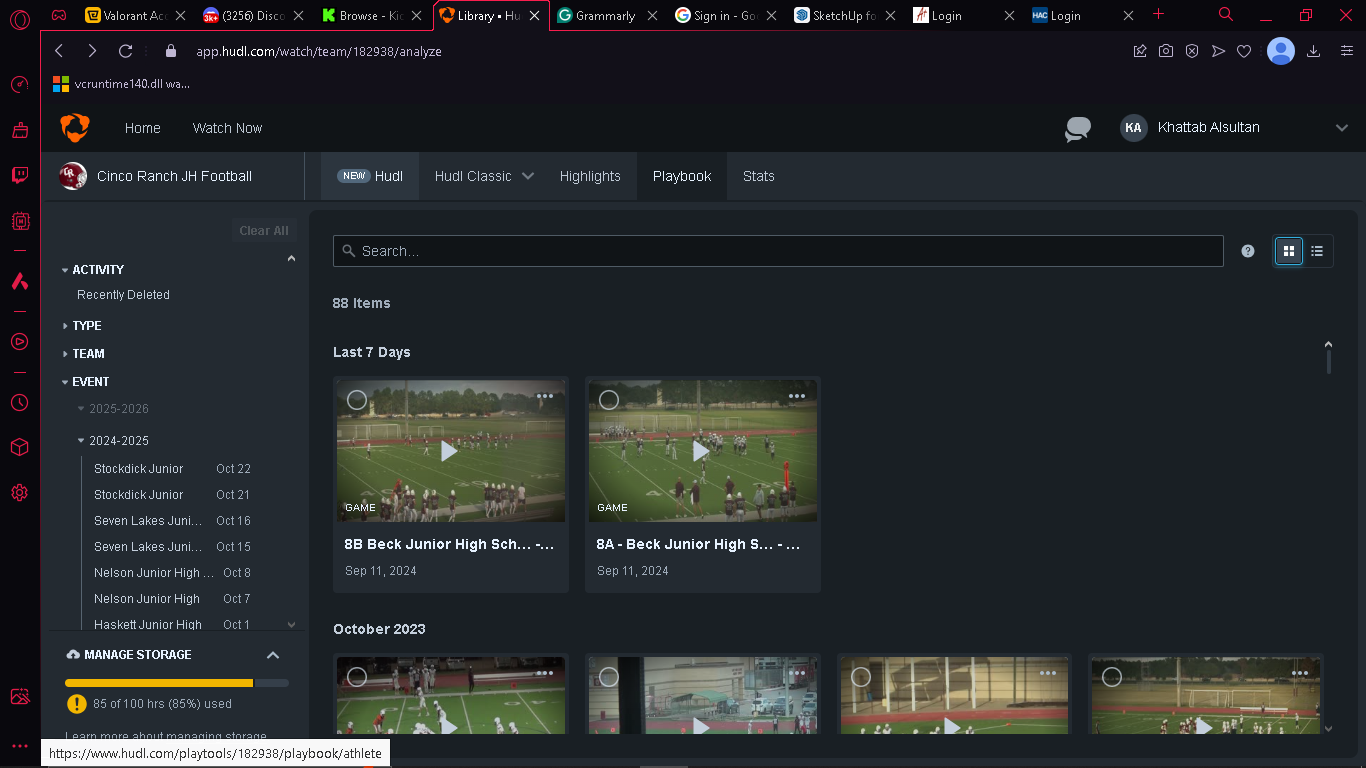
Task: Click the KA user avatar
Action: click(x=1133, y=128)
